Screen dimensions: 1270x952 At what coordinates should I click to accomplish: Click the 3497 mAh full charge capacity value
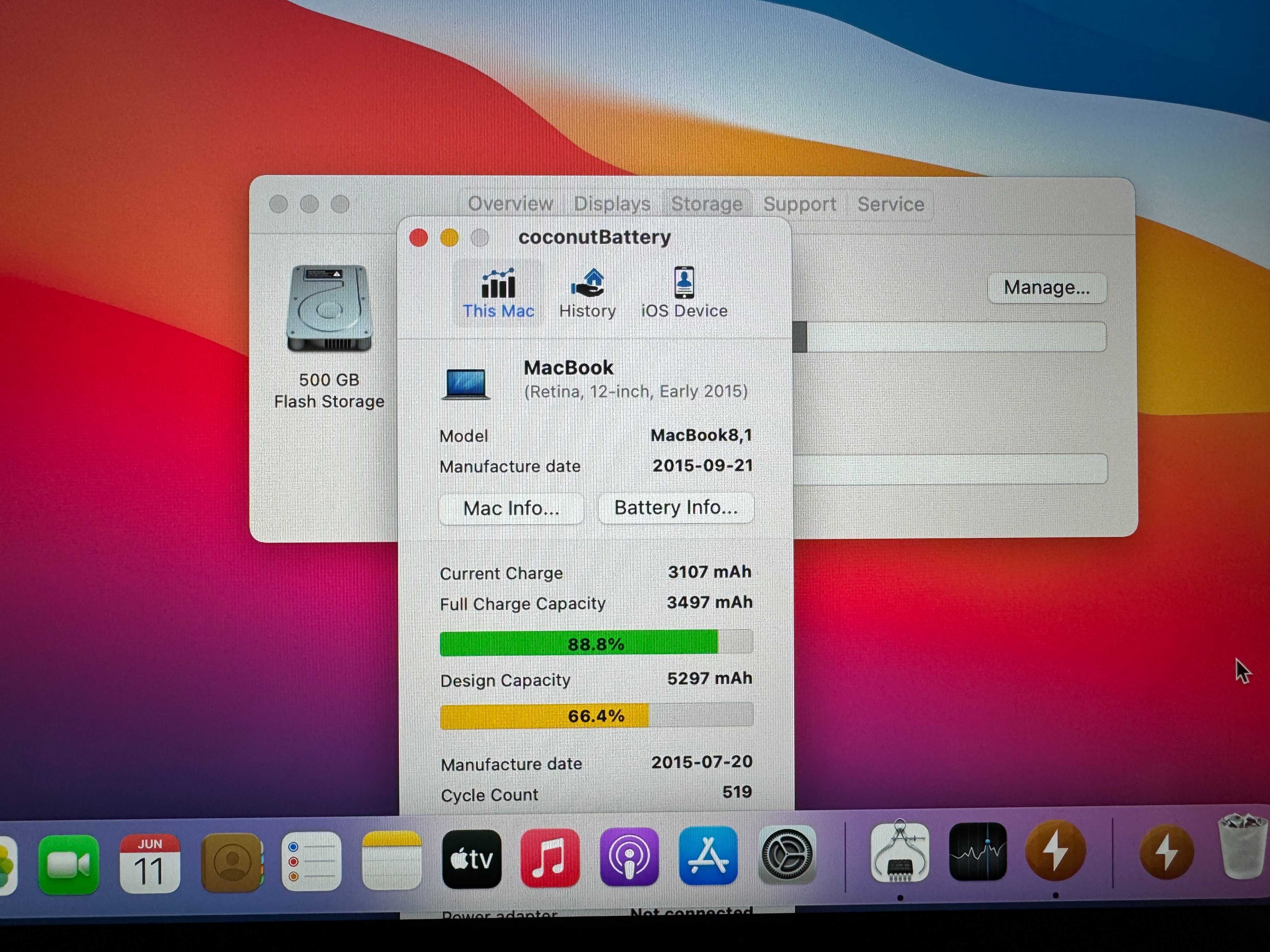click(x=710, y=602)
